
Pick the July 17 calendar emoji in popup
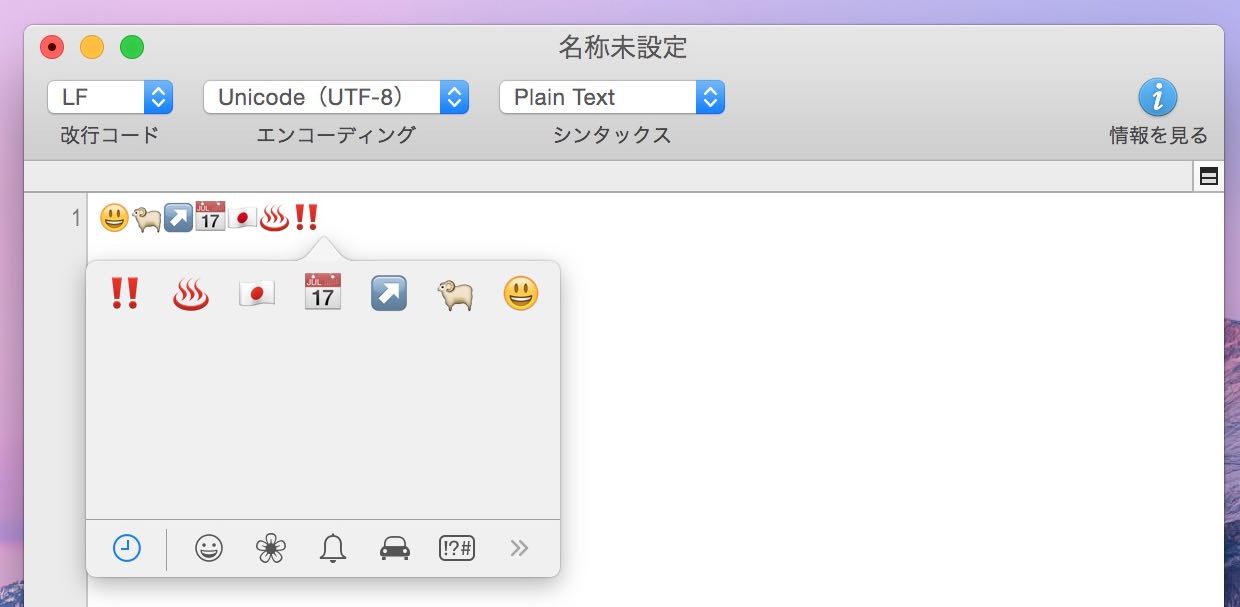click(x=323, y=292)
